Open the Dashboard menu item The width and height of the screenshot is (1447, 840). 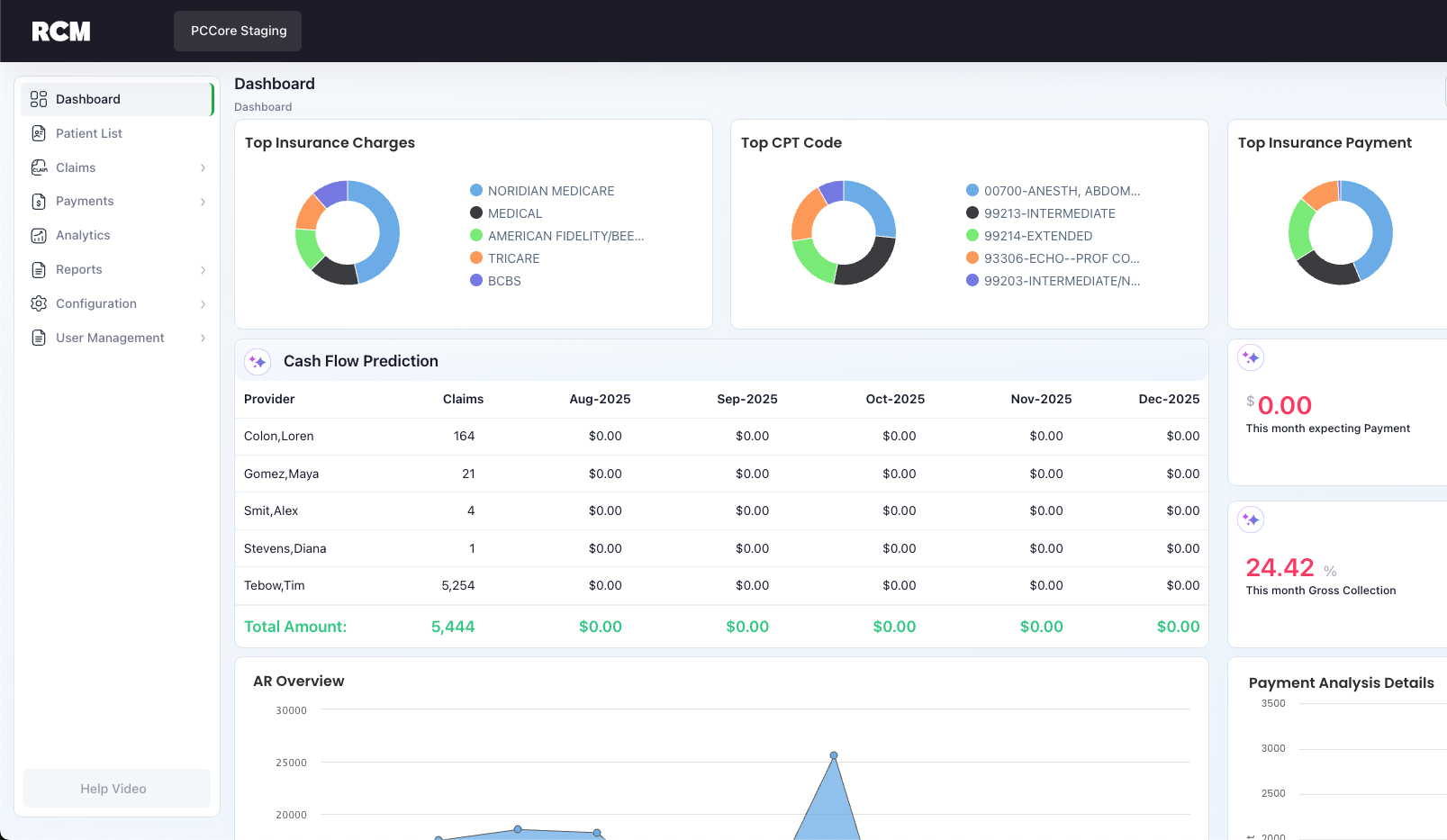coord(117,99)
